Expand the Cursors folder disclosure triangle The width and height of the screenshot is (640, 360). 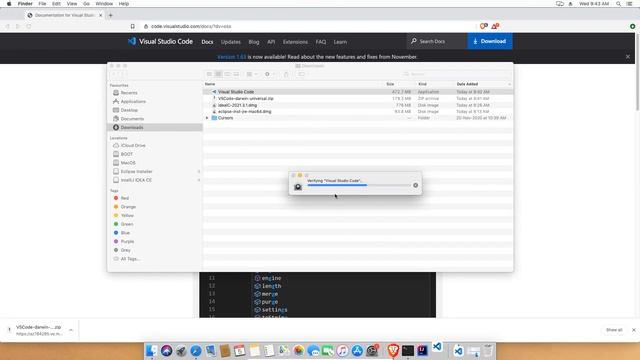pyautogui.click(x=207, y=118)
